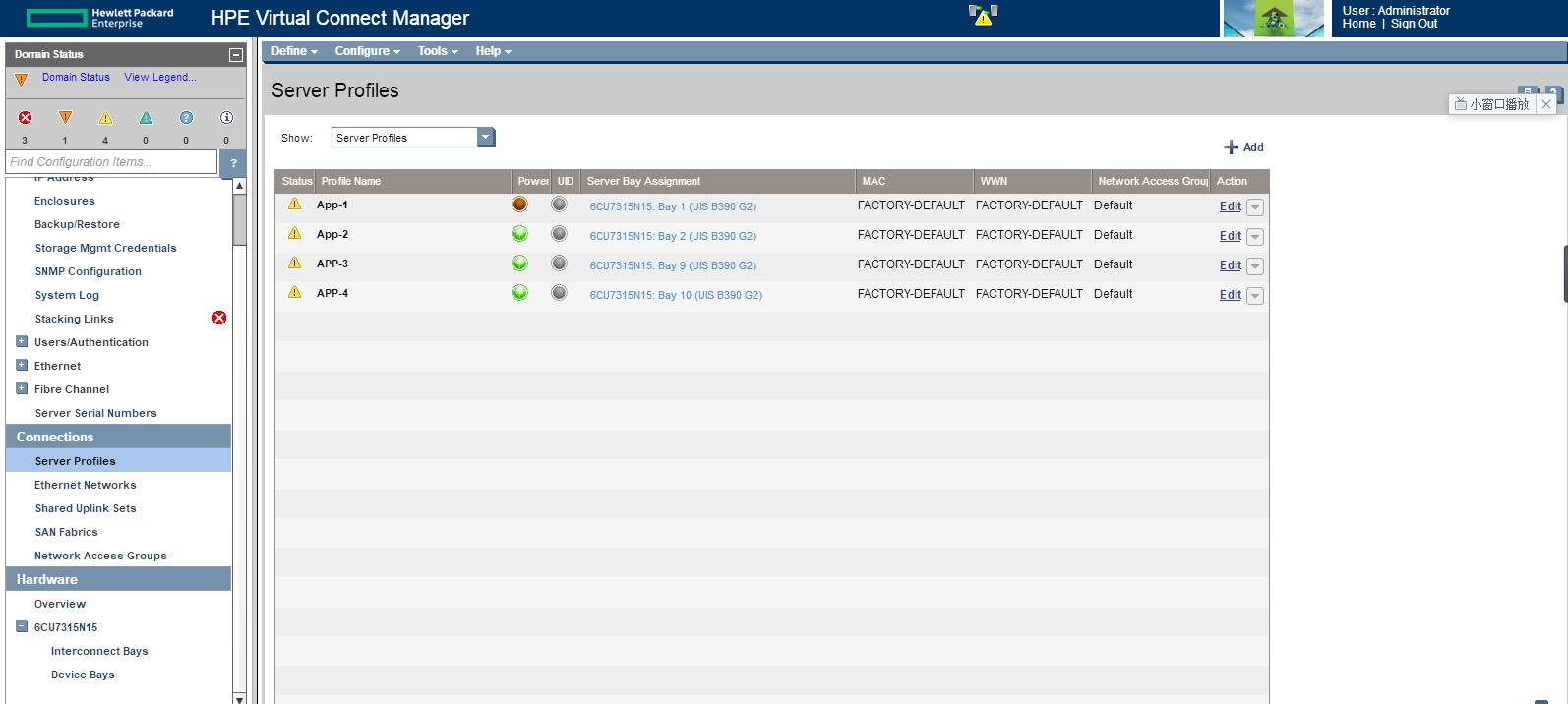The image size is (1568, 704).
Task: Click the Find Configuration help button
Action: tap(233, 162)
